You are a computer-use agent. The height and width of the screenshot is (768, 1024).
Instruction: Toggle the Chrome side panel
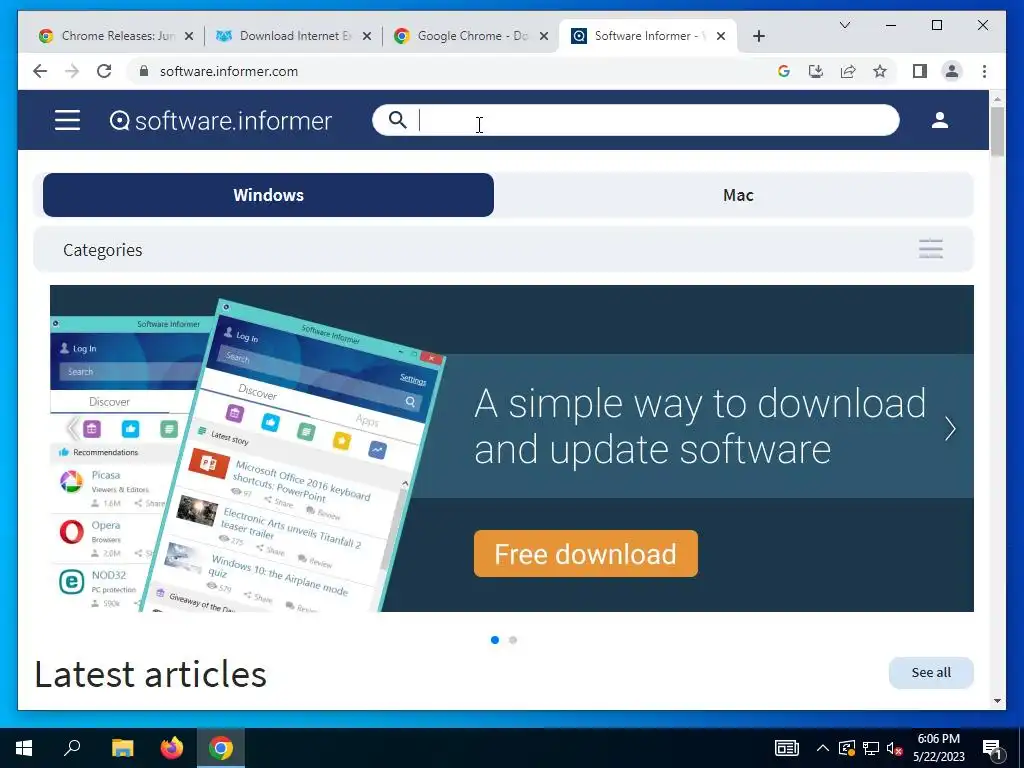[x=920, y=71]
